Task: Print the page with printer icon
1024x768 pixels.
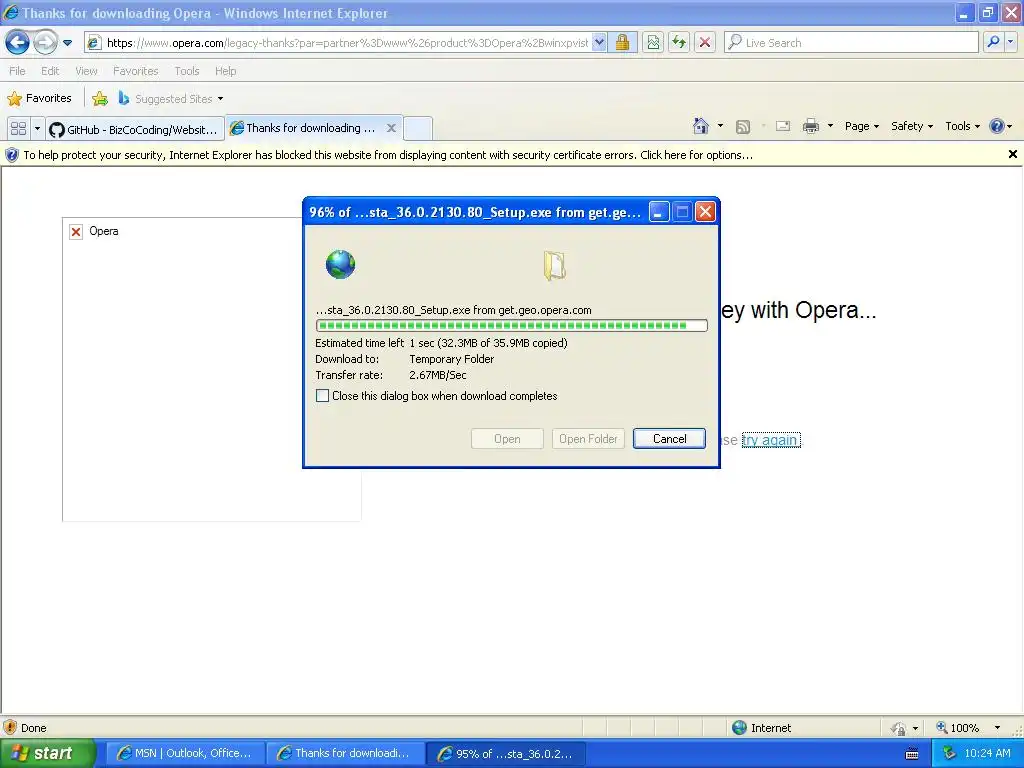Action: (x=810, y=126)
